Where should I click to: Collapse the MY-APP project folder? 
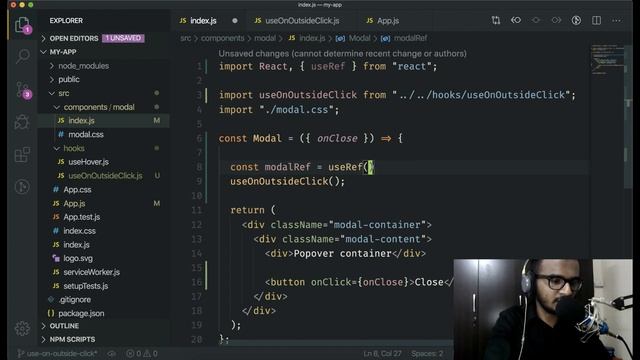pos(63,52)
